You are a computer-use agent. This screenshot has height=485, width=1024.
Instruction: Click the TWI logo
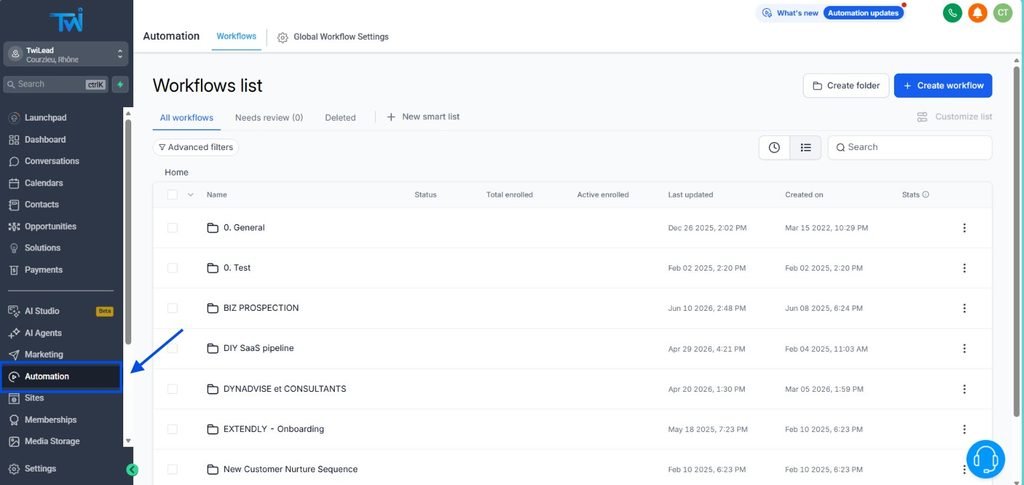tap(67, 20)
